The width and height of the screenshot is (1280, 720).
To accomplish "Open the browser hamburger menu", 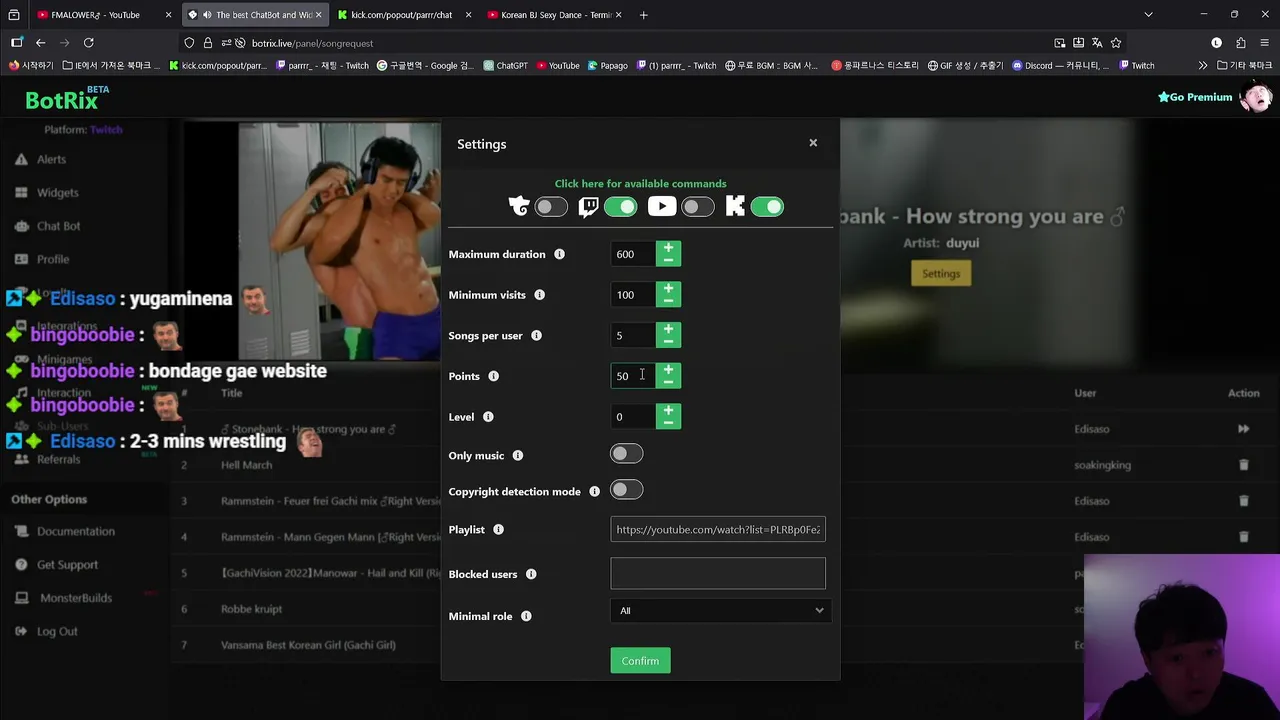I will click(x=1264, y=43).
